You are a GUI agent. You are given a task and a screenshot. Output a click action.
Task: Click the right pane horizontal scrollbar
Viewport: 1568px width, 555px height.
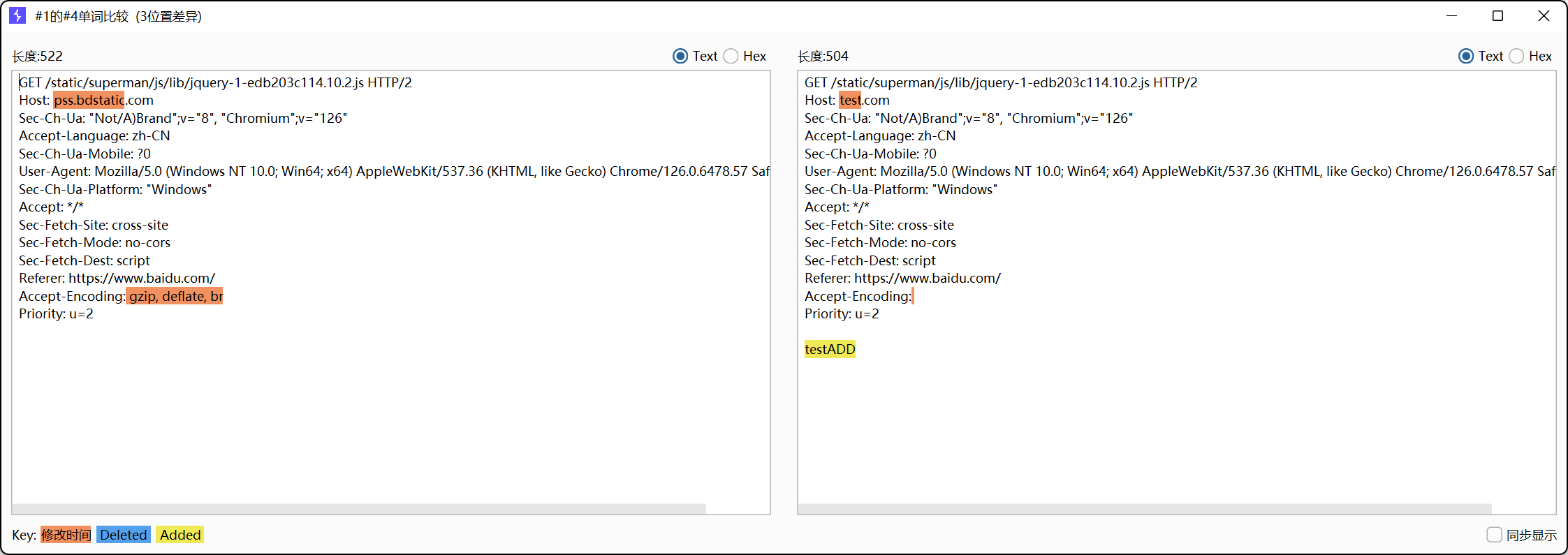tap(1145, 509)
